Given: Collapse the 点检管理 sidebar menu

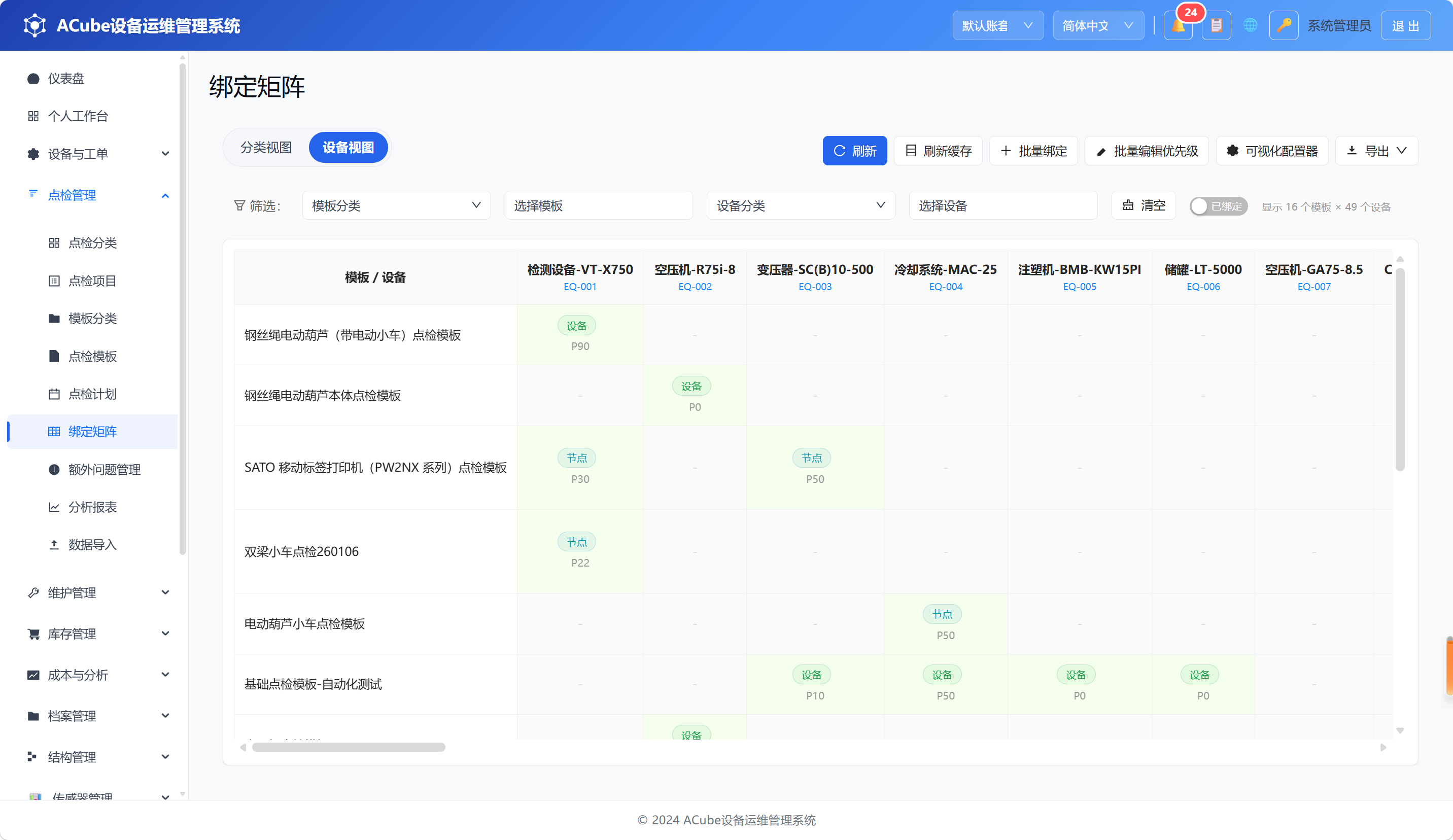Looking at the screenshot, I should click(92, 195).
